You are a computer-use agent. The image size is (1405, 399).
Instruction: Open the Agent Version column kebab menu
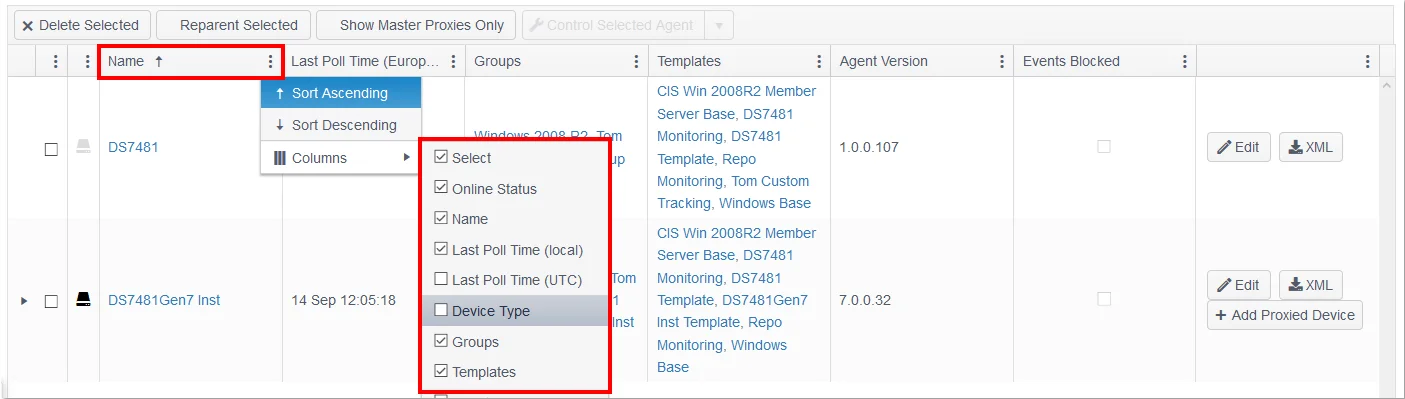[x=1002, y=61]
